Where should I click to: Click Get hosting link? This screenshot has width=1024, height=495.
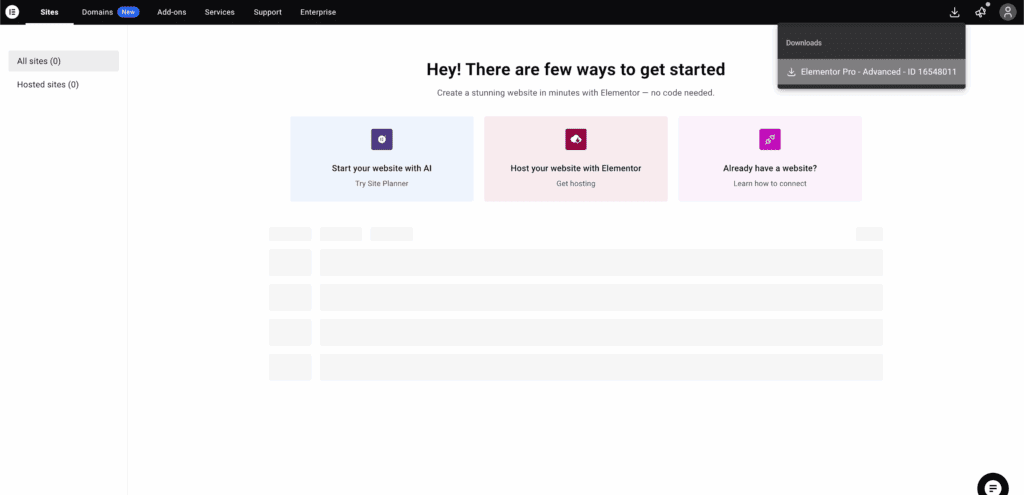tap(576, 184)
